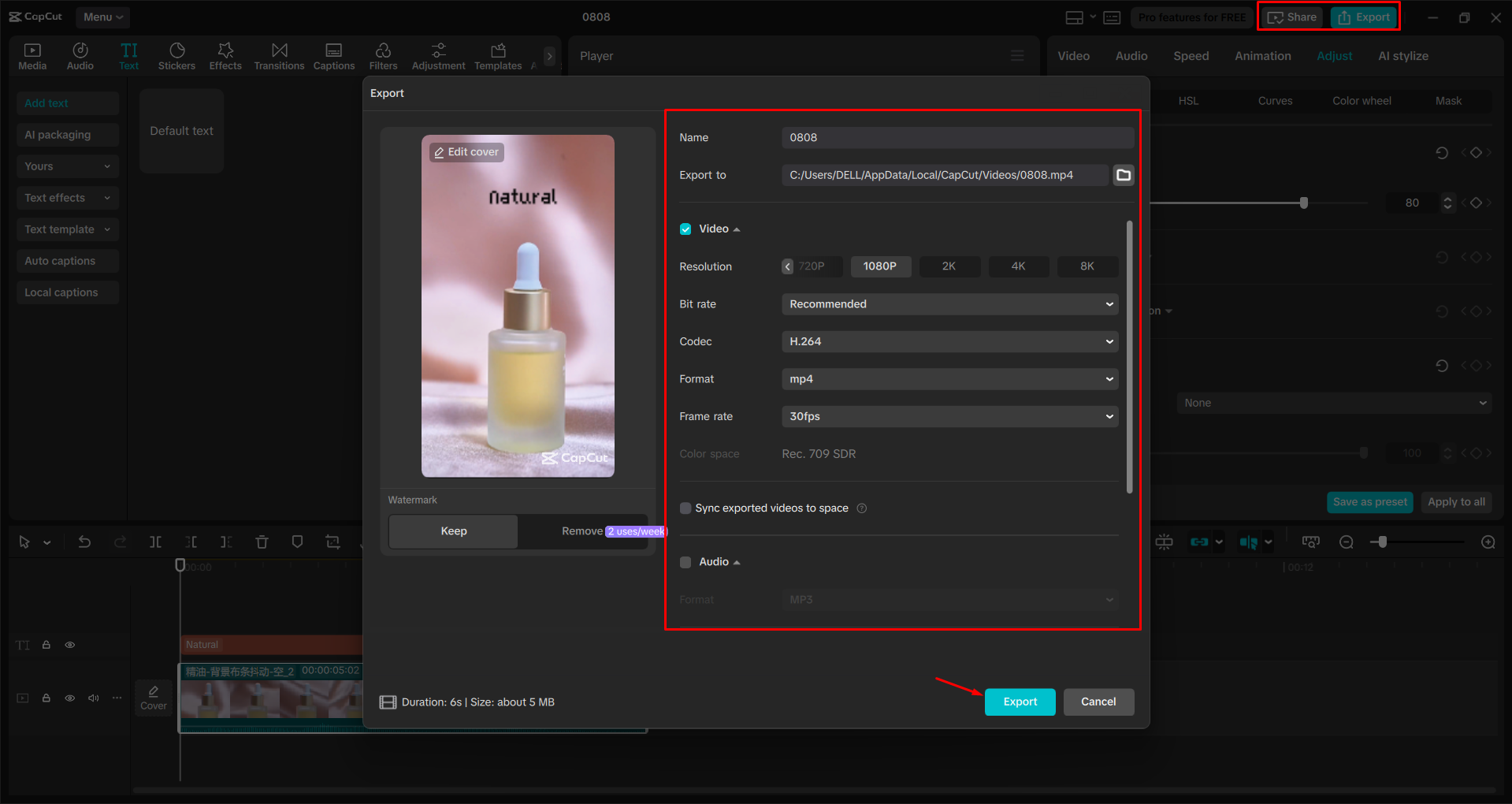Image resolution: width=1512 pixels, height=804 pixels.
Task: Open the Transitions panel
Action: pos(279,55)
